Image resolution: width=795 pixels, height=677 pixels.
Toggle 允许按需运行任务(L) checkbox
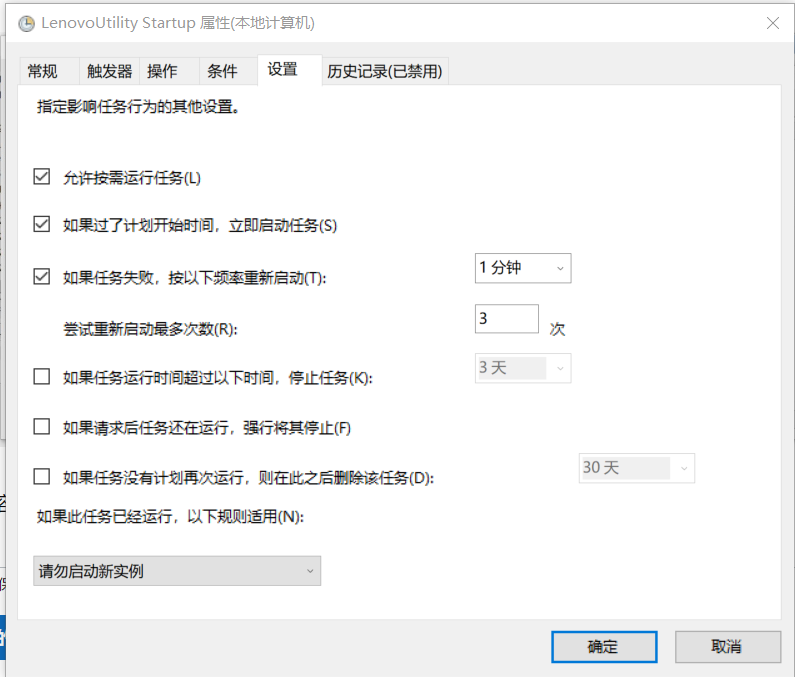(42, 176)
